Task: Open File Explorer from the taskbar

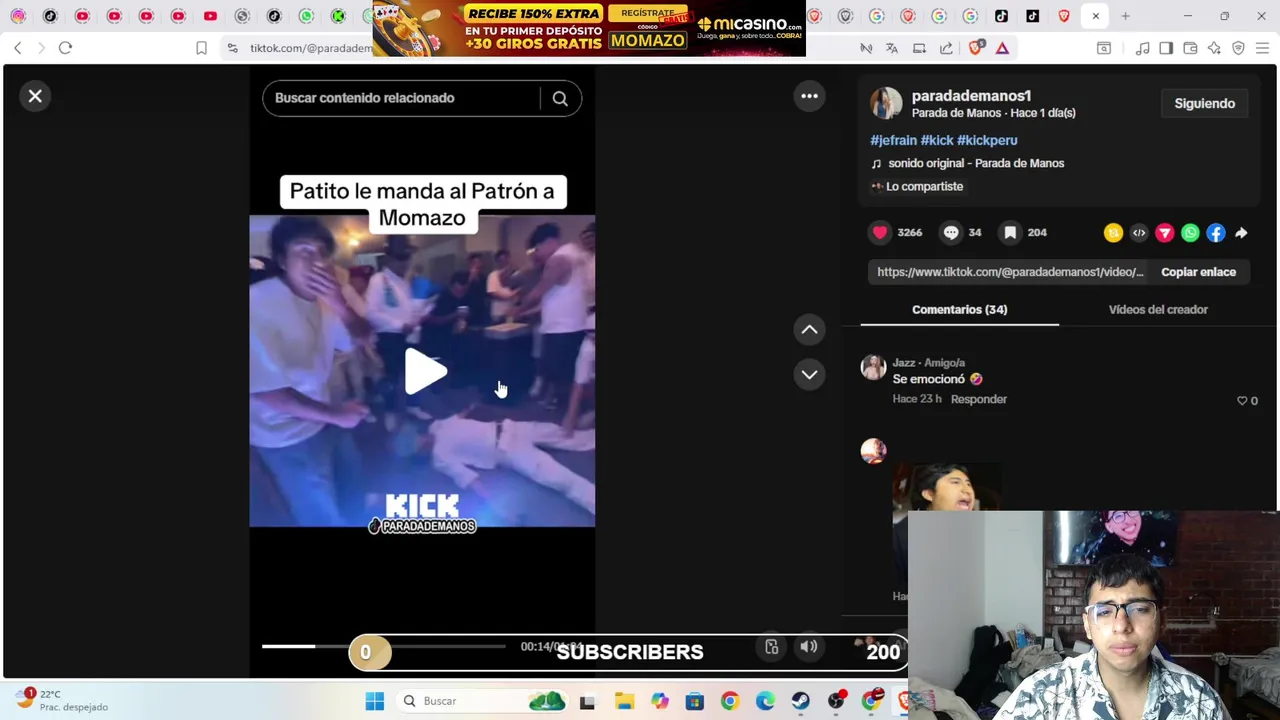Action: [x=624, y=701]
